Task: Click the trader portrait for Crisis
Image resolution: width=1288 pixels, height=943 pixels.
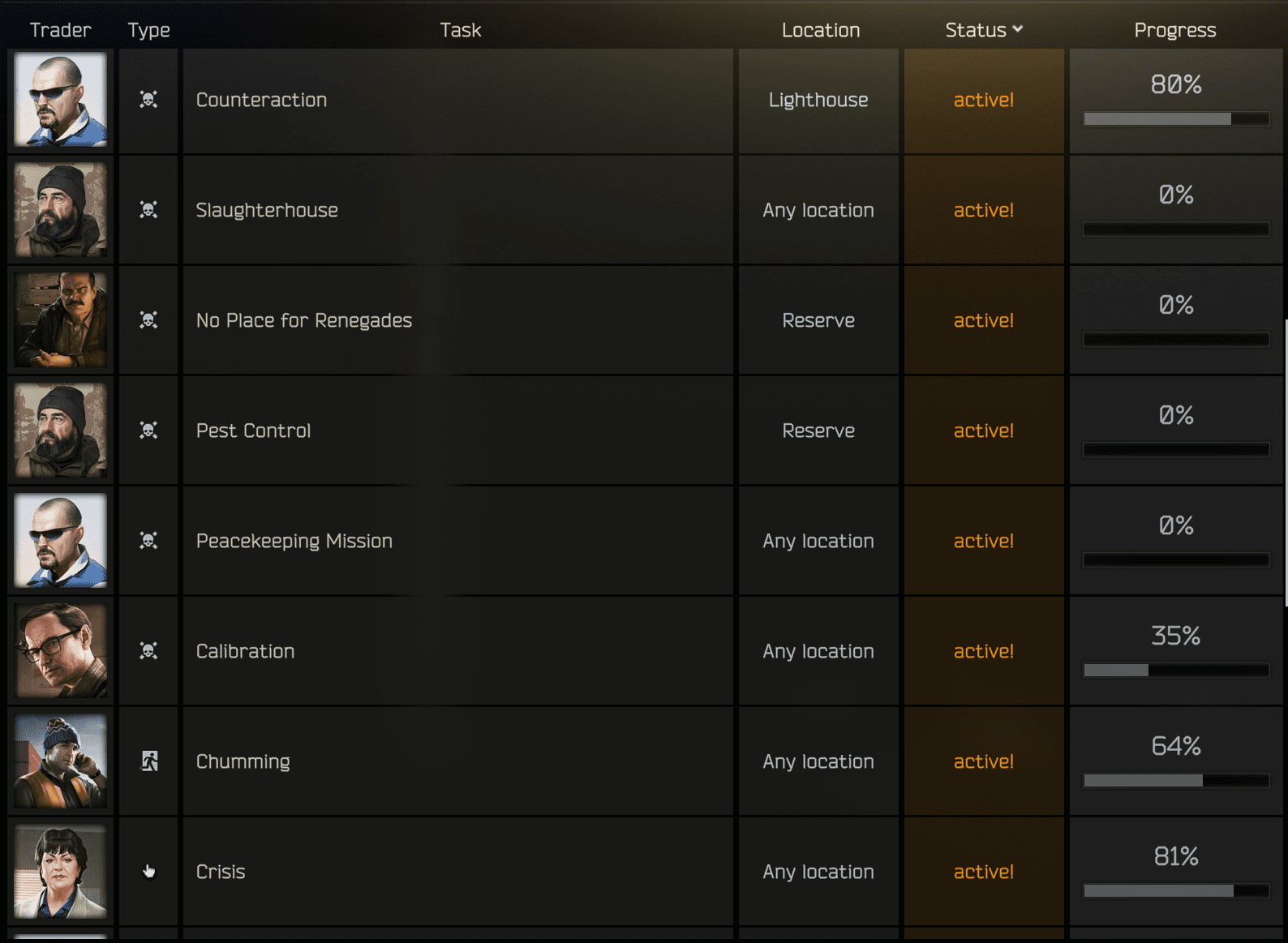Action: [61, 872]
